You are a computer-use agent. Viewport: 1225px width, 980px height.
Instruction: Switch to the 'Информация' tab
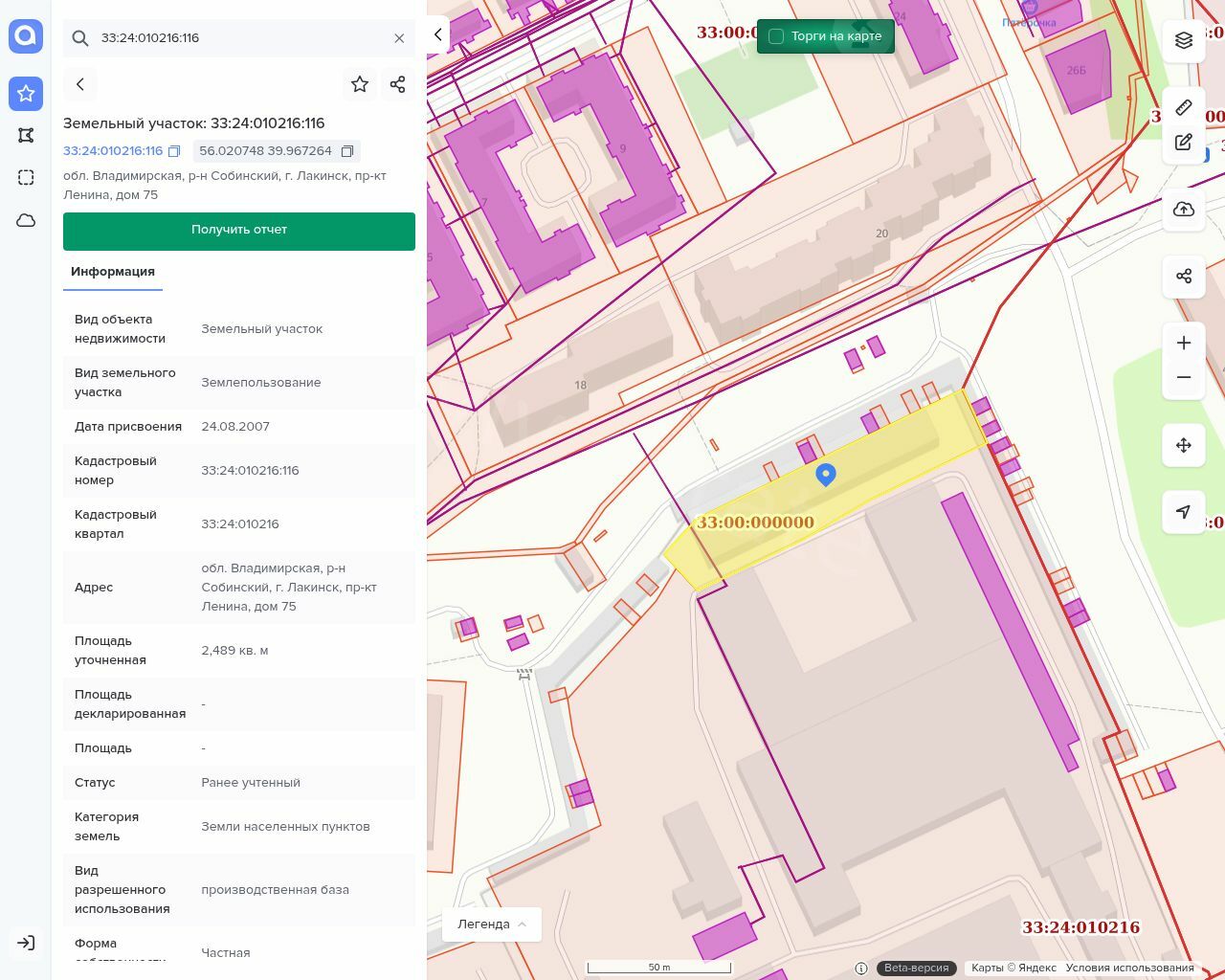click(x=113, y=272)
